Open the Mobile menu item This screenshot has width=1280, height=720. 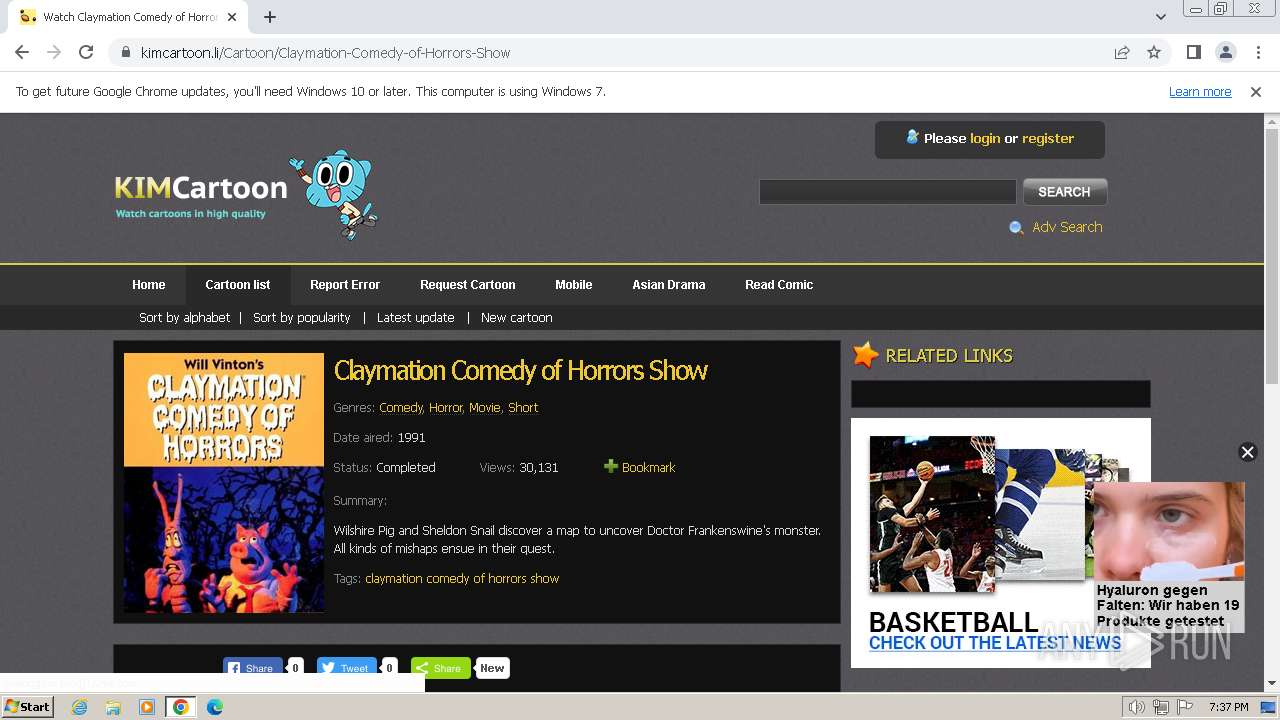coord(574,285)
